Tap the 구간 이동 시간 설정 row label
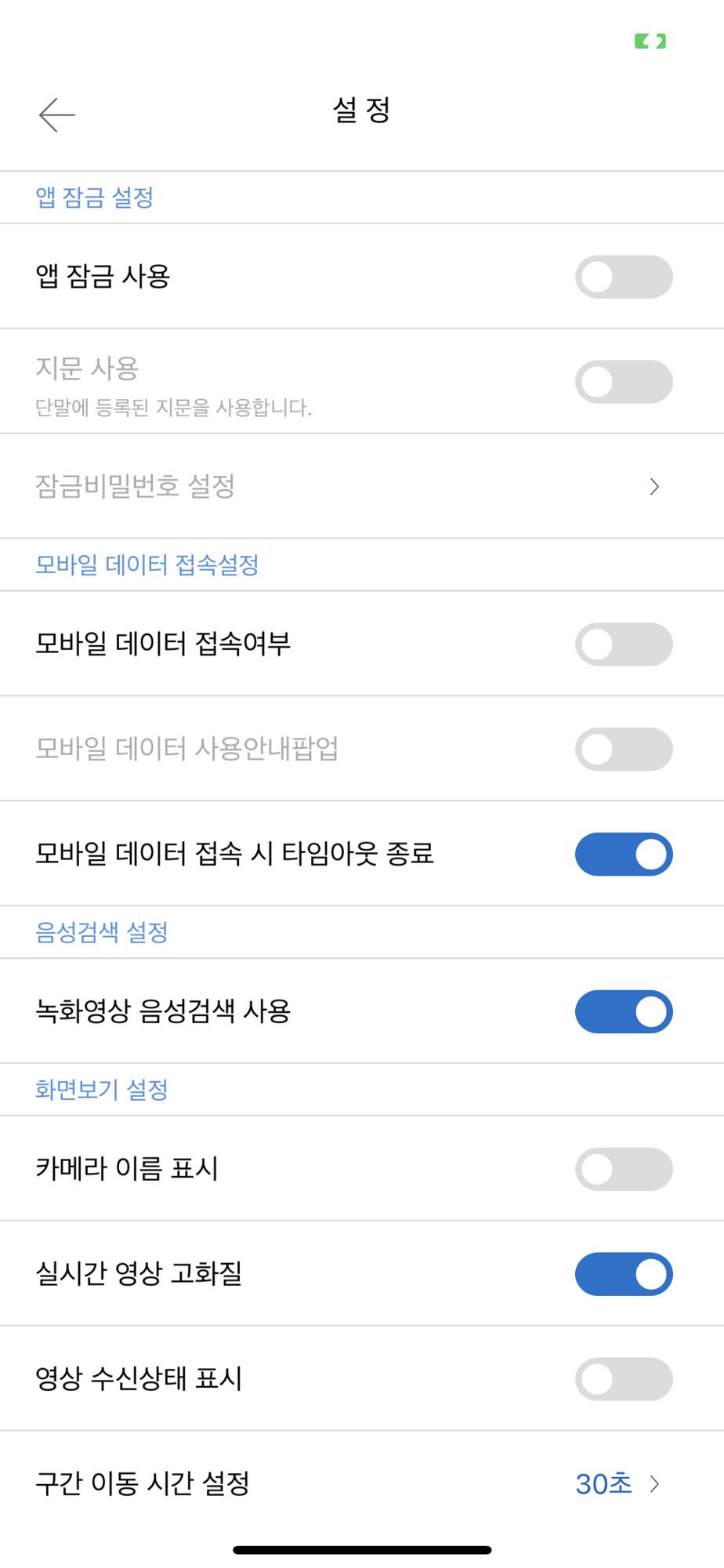This screenshot has width=724, height=1568. [x=143, y=1483]
